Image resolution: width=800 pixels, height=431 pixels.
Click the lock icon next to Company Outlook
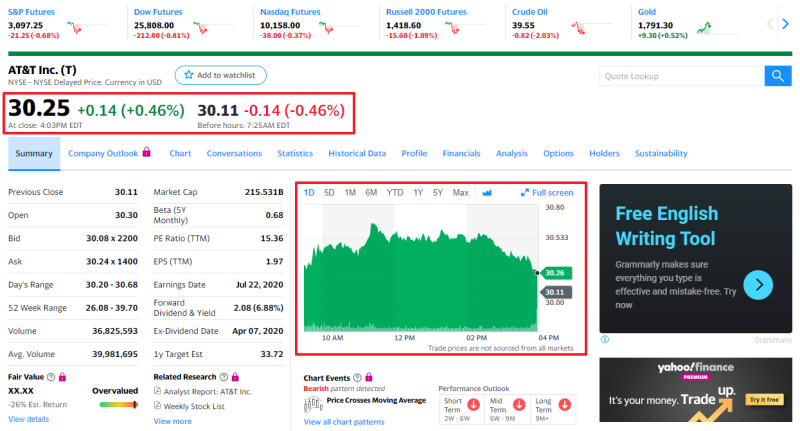146,152
